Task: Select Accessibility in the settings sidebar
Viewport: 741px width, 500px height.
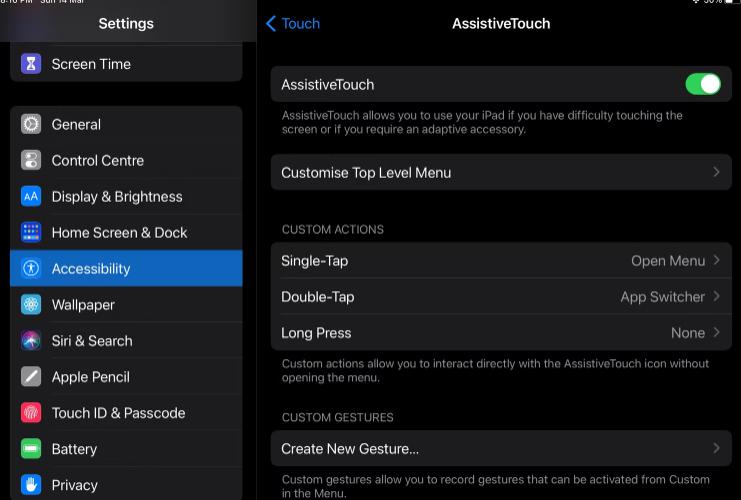Action: pyautogui.click(x=126, y=268)
